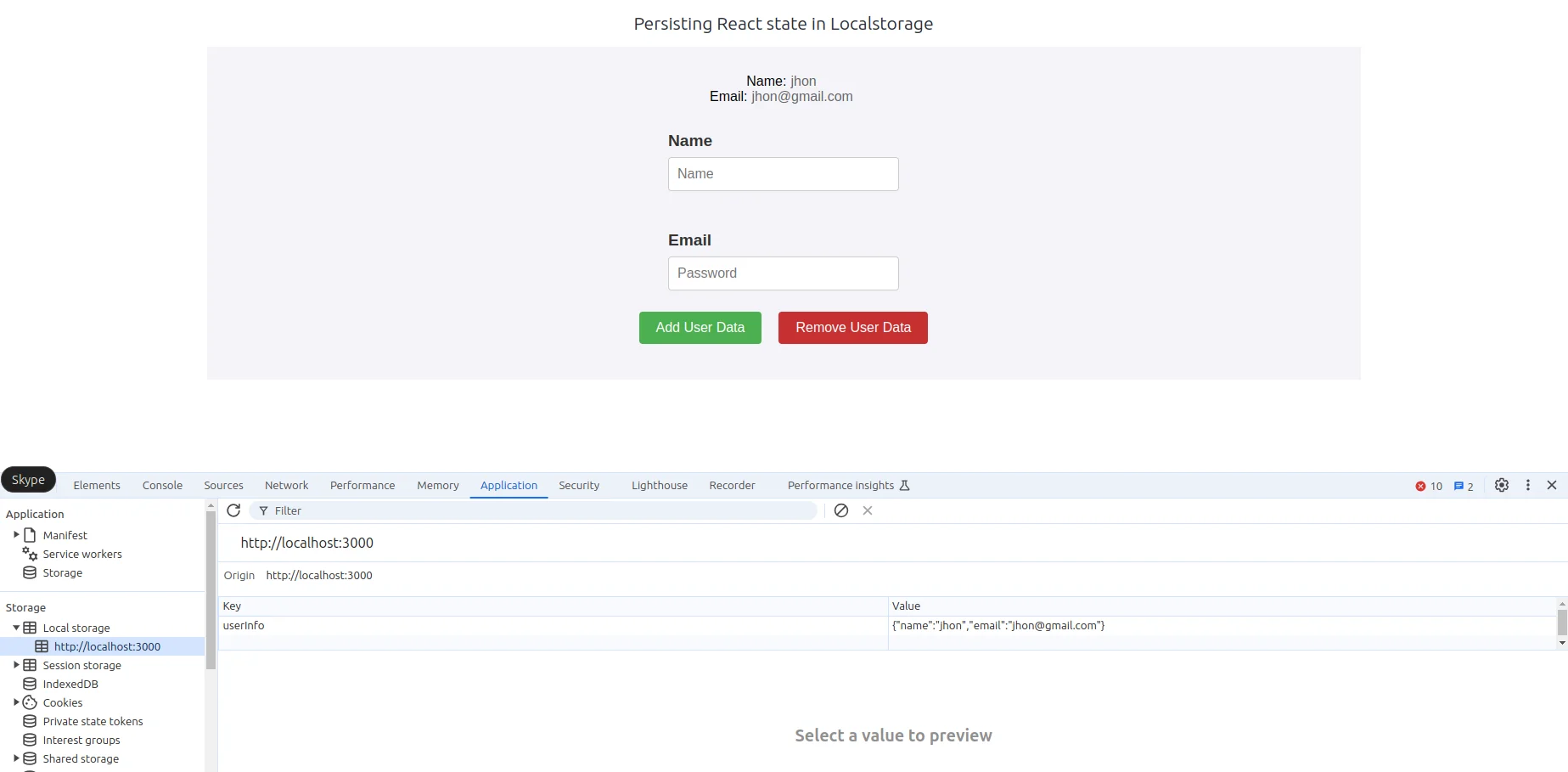Select the userInfo key row

coord(244,626)
